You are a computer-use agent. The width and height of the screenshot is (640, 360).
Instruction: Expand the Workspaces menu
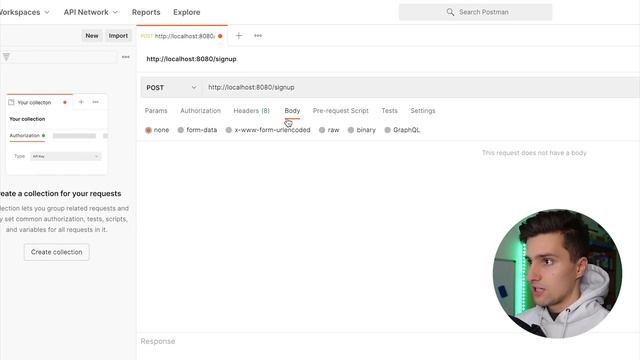point(24,12)
